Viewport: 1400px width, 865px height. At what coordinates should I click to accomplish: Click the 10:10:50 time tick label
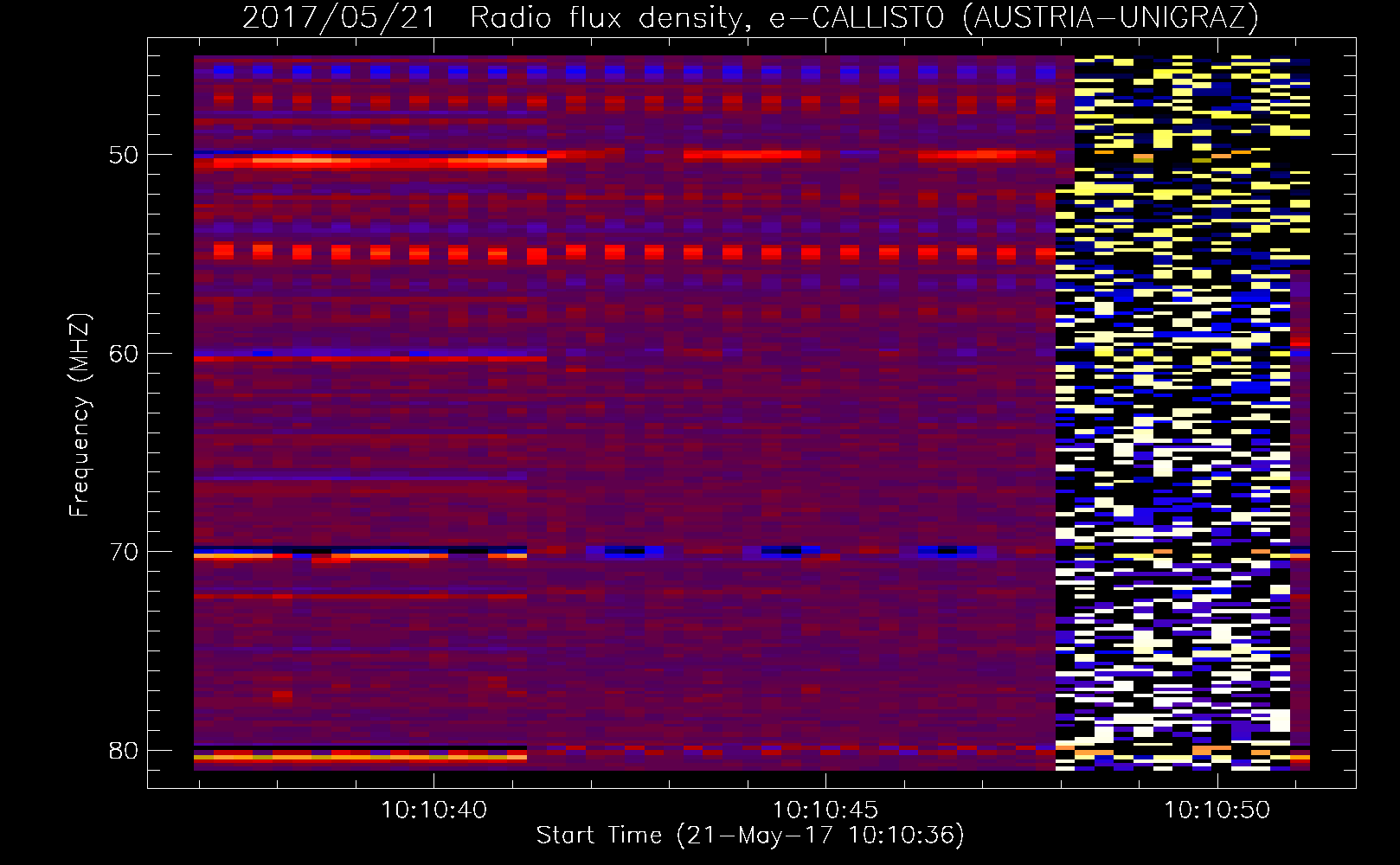(x=1217, y=810)
